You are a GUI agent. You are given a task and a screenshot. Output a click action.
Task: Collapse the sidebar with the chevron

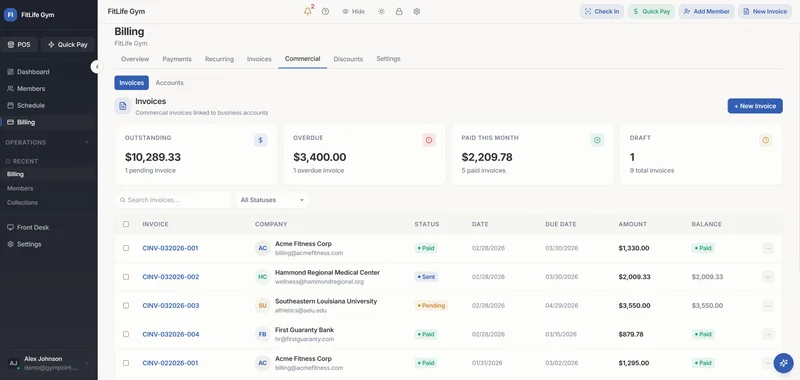[97, 67]
